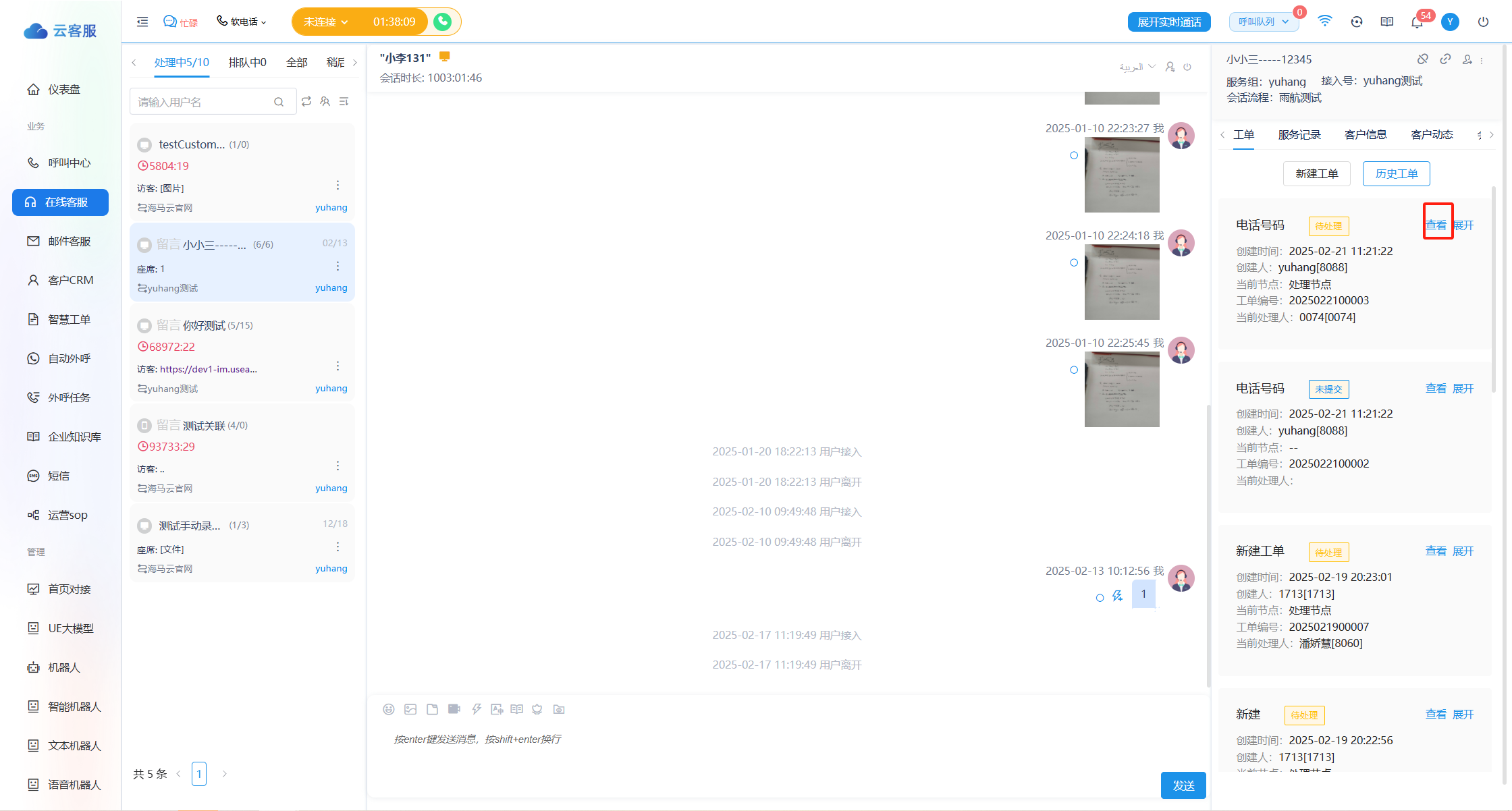Open the 未连接 connection status dropdown
The image size is (1512, 811).
click(x=326, y=22)
